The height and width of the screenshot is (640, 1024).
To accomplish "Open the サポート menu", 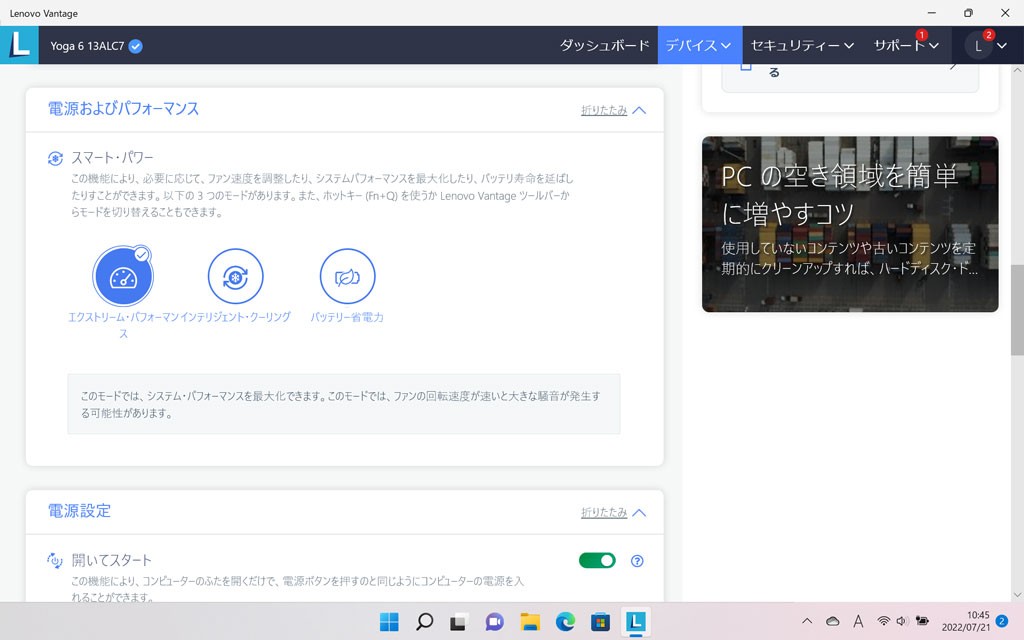I will [x=906, y=45].
